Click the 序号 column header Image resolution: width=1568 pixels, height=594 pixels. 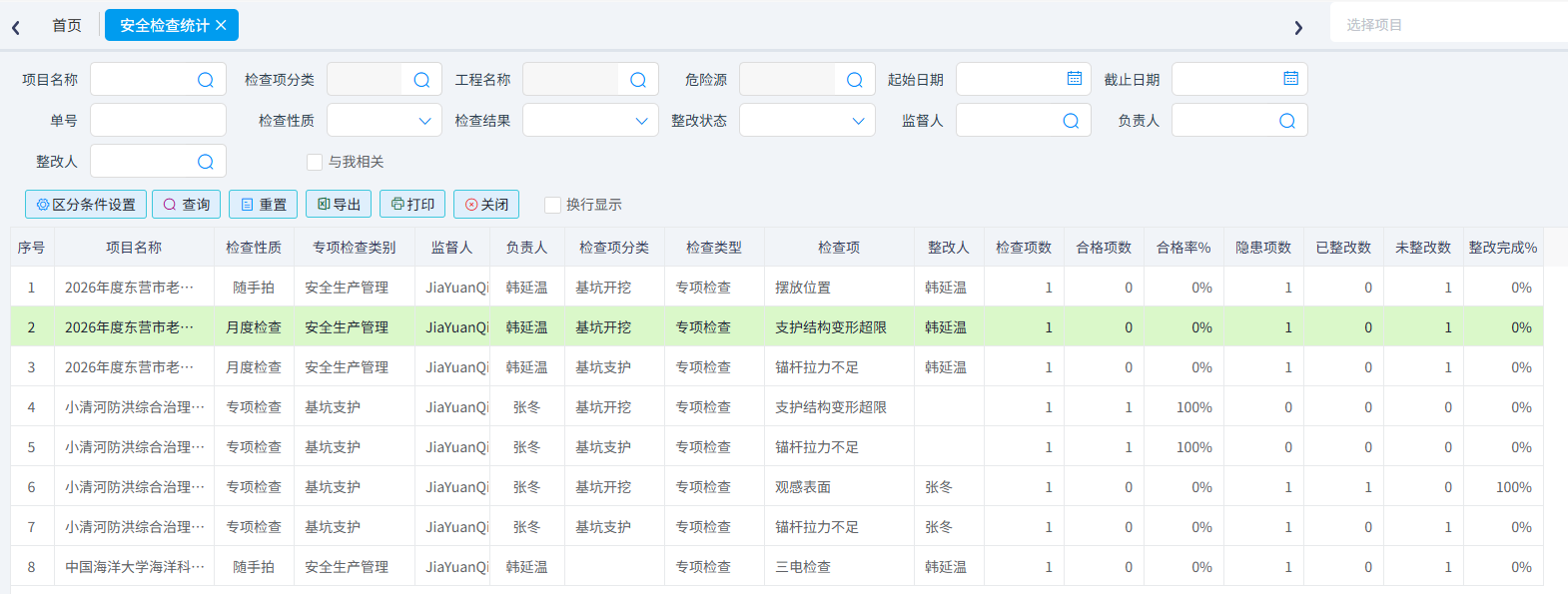click(31, 248)
